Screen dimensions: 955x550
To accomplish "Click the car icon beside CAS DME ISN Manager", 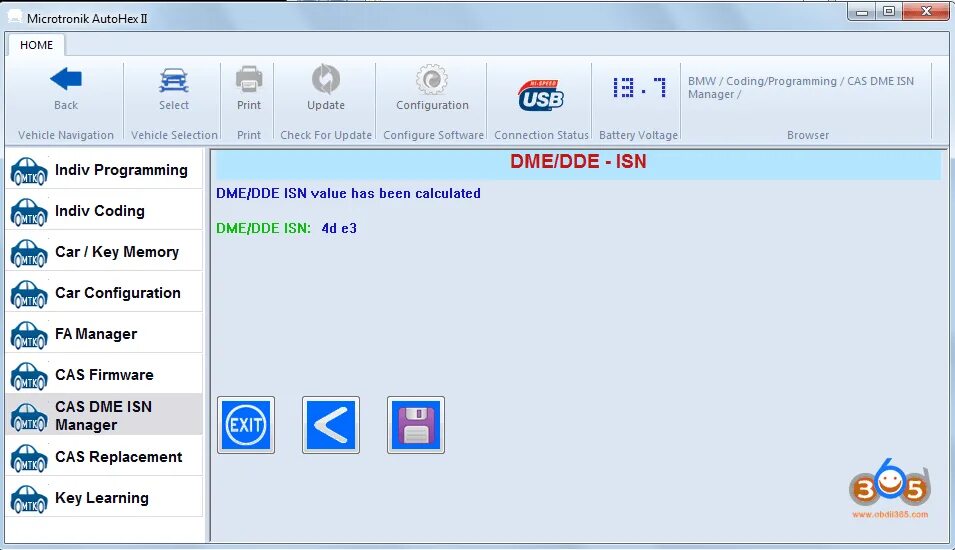I will click(x=29, y=416).
